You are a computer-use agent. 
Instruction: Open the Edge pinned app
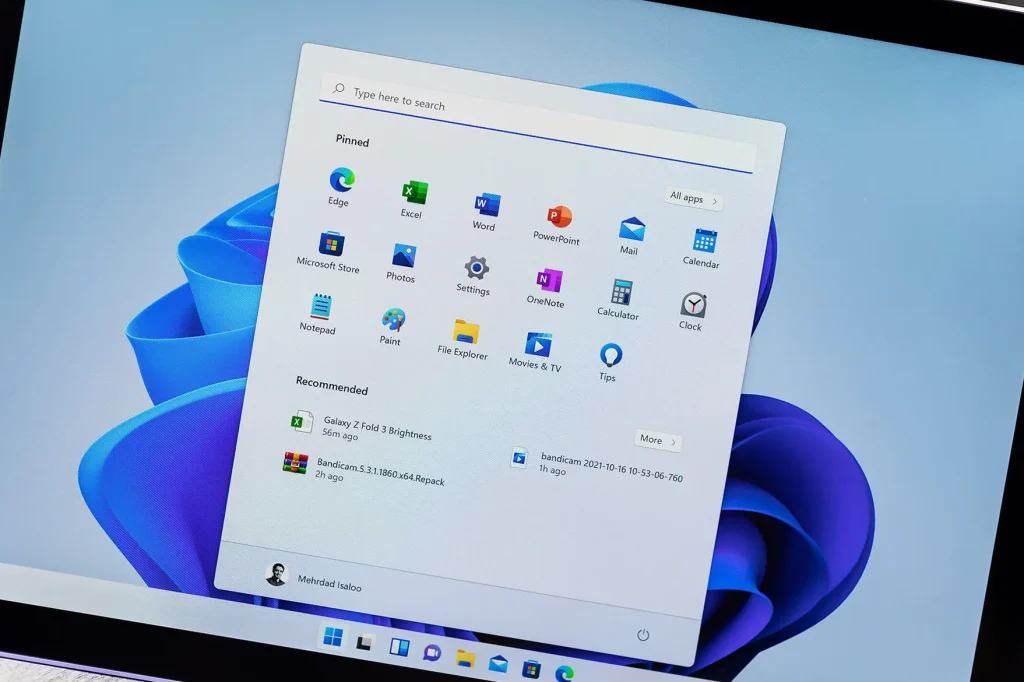pos(340,187)
